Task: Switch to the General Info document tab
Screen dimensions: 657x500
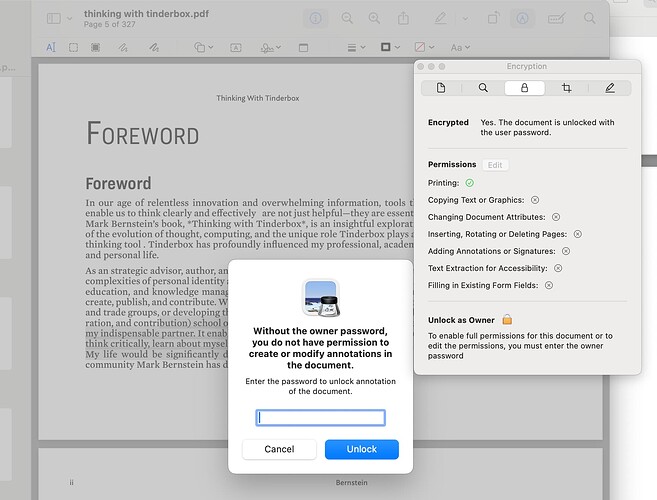Action: pos(441,88)
